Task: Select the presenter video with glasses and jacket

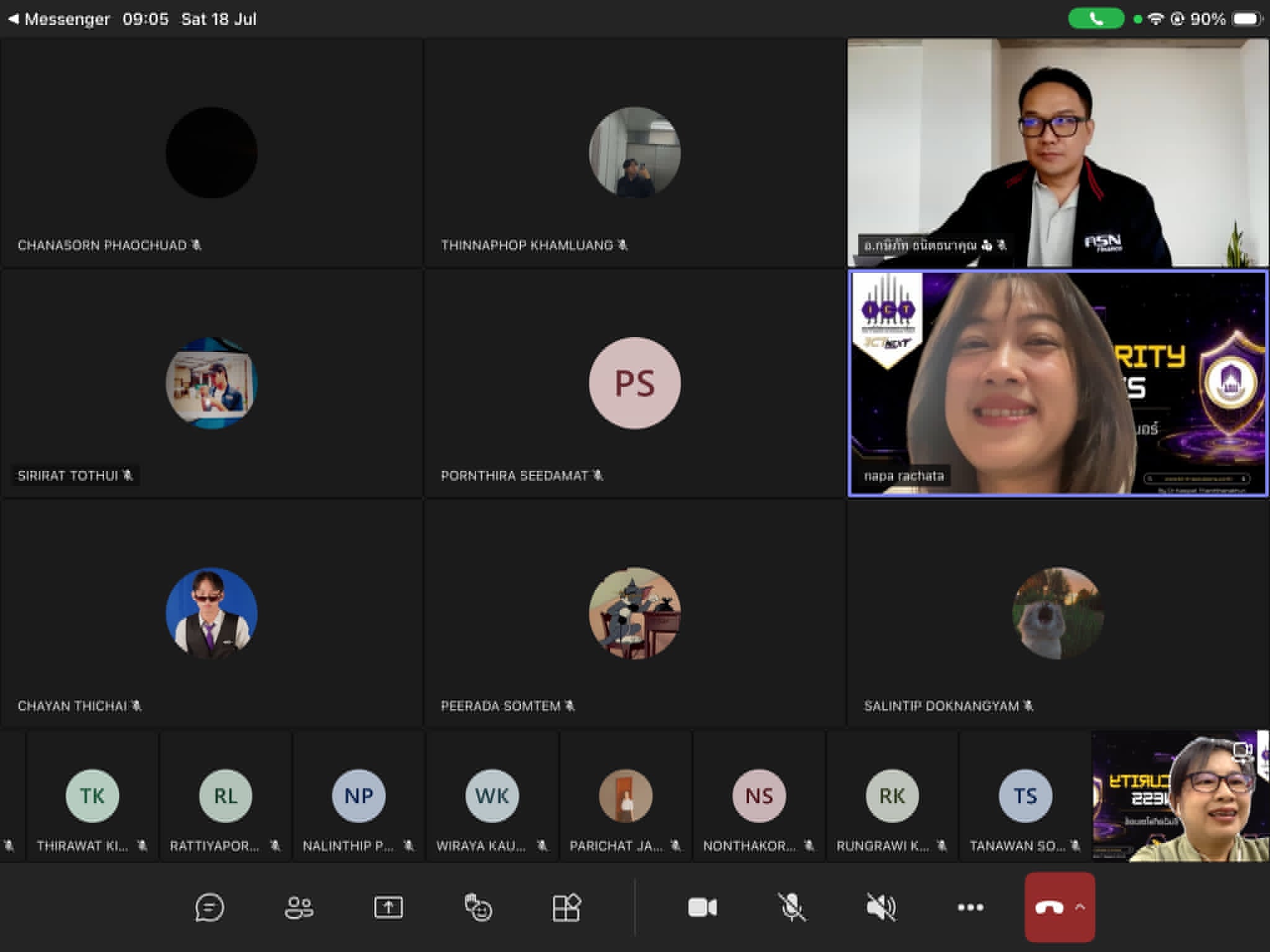Action: pyautogui.click(x=1058, y=152)
